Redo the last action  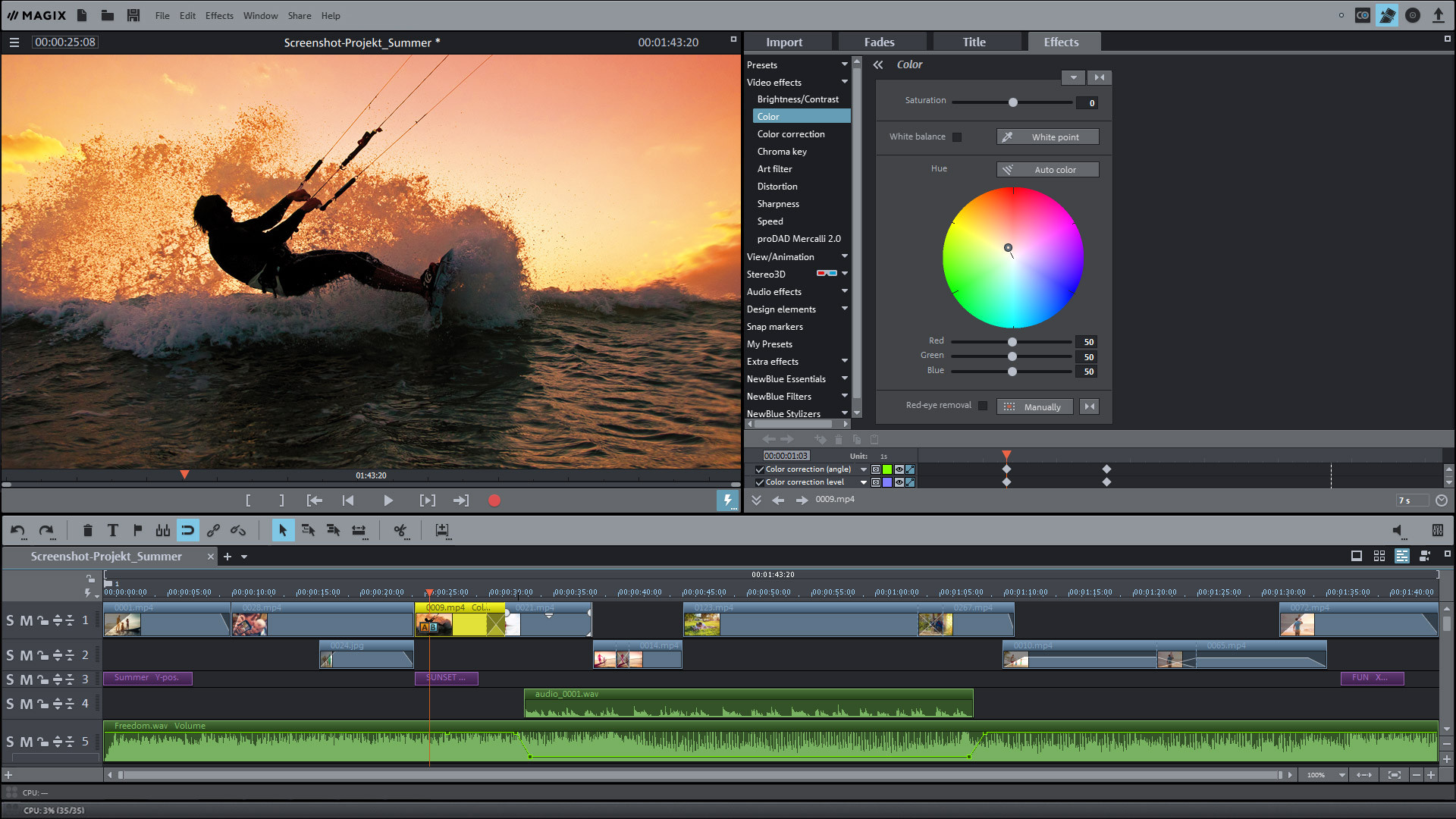tap(46, 531)
